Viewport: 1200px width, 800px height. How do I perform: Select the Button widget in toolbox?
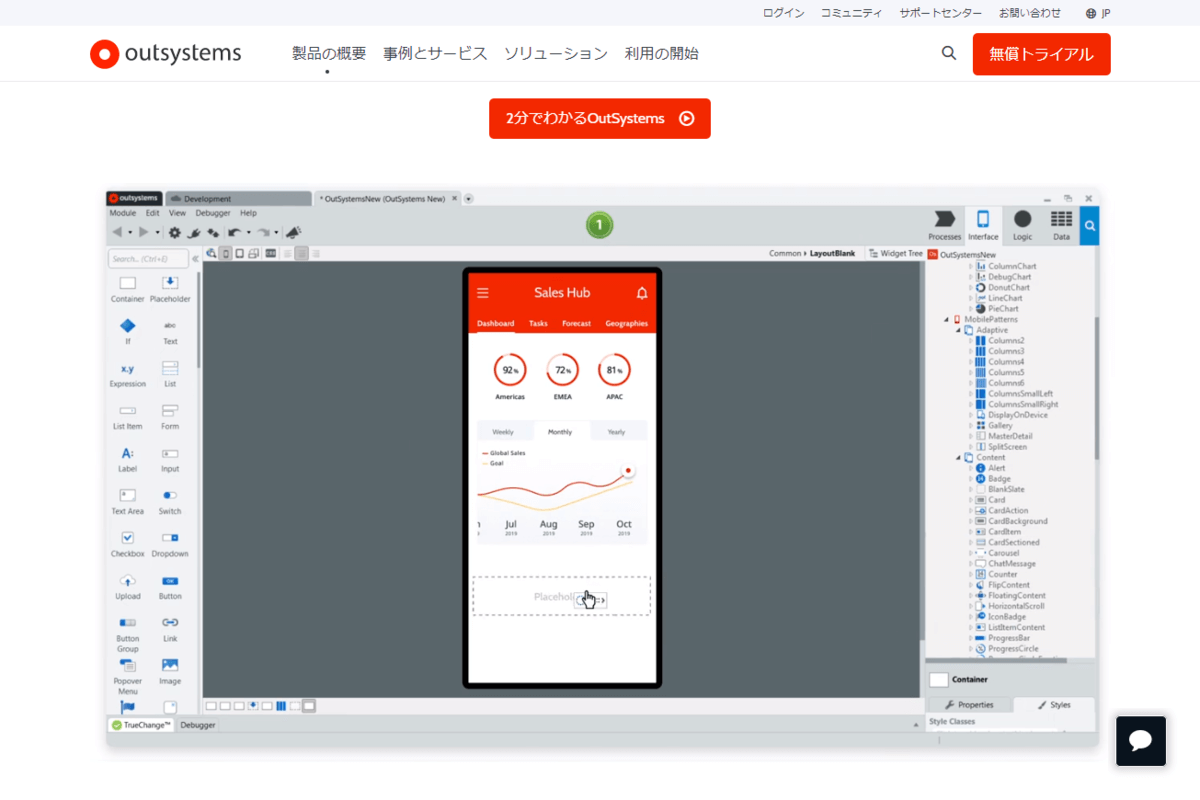point(170,587)
